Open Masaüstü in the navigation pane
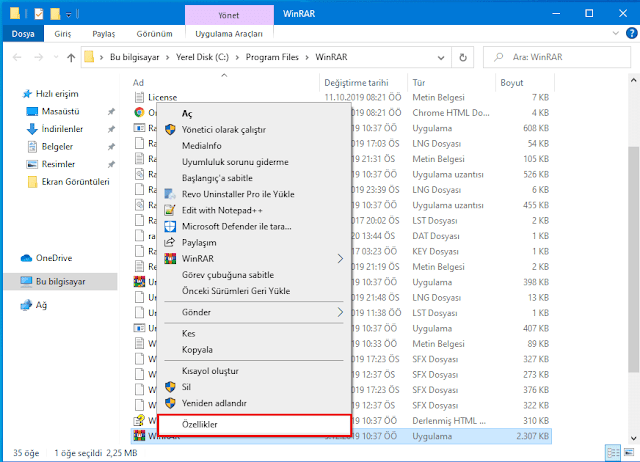Viewport: 640px width, 462px height. [x=60, y=111]
